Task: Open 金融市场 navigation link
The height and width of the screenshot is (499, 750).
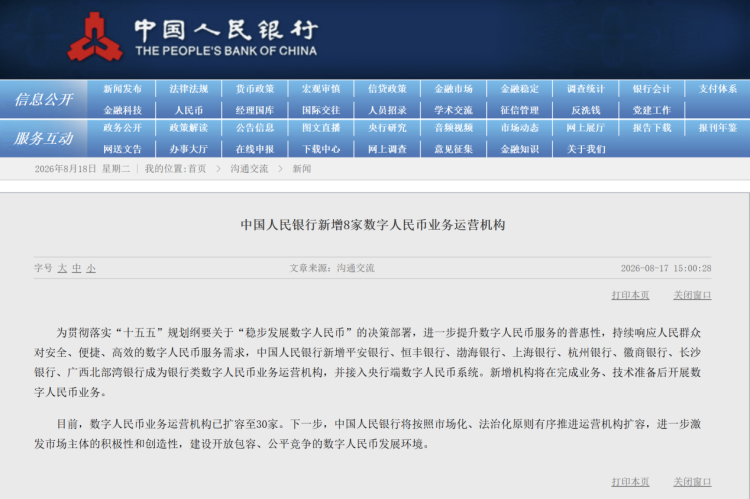Action: point(453,89)
